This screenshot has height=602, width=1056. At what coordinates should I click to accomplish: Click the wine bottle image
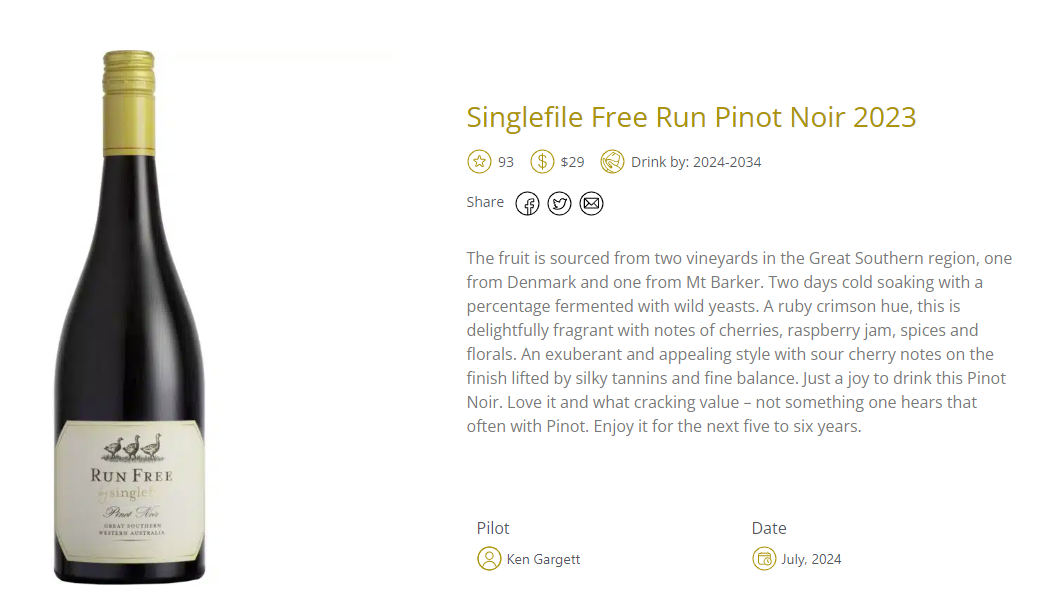(129, 316)
